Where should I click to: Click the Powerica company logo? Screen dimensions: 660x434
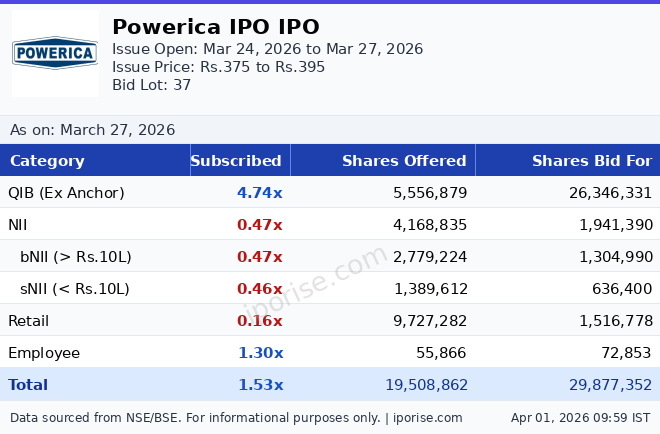point(55,54)
